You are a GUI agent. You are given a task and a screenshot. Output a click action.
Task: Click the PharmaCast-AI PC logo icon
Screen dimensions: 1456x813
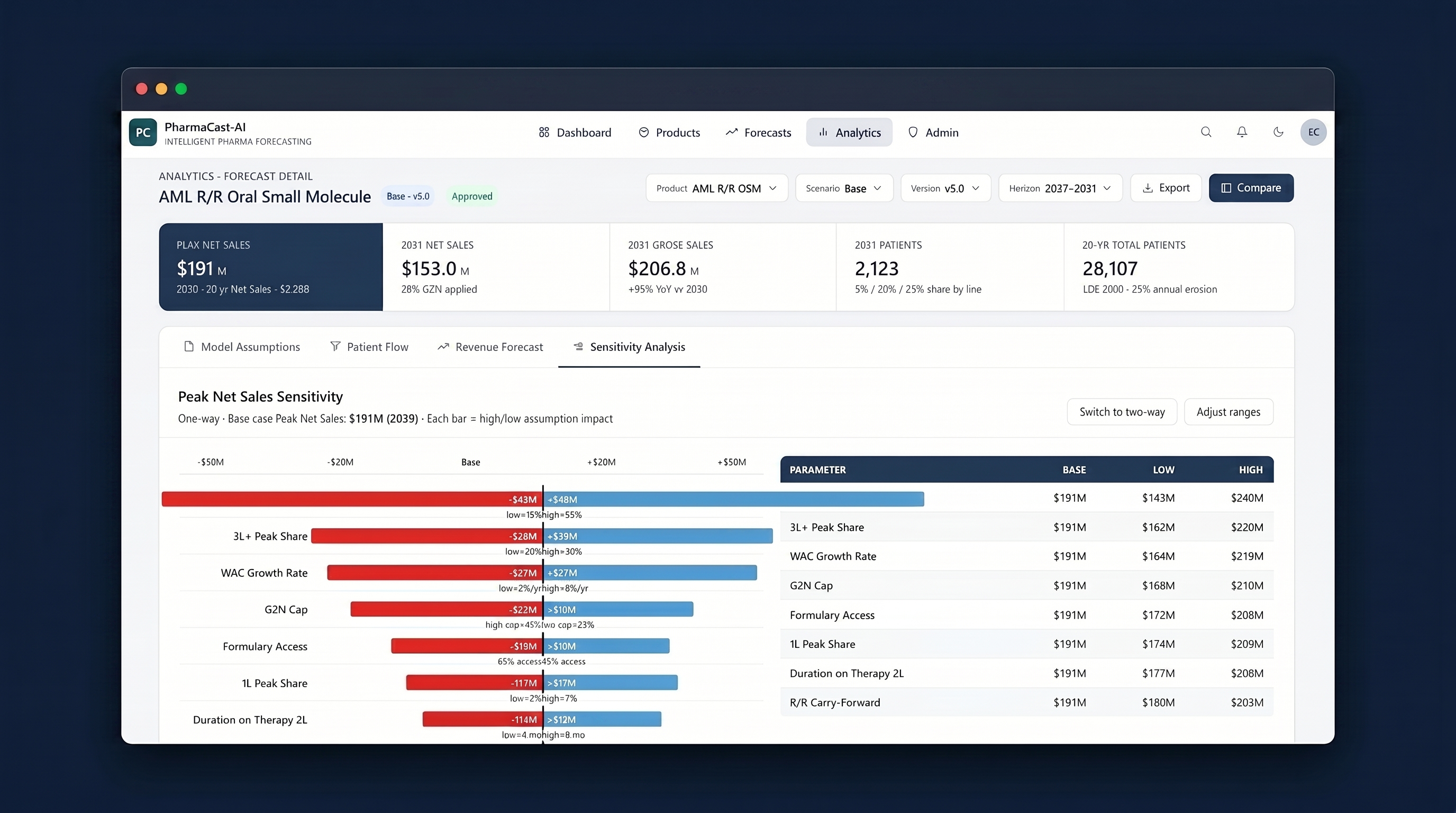143,132
